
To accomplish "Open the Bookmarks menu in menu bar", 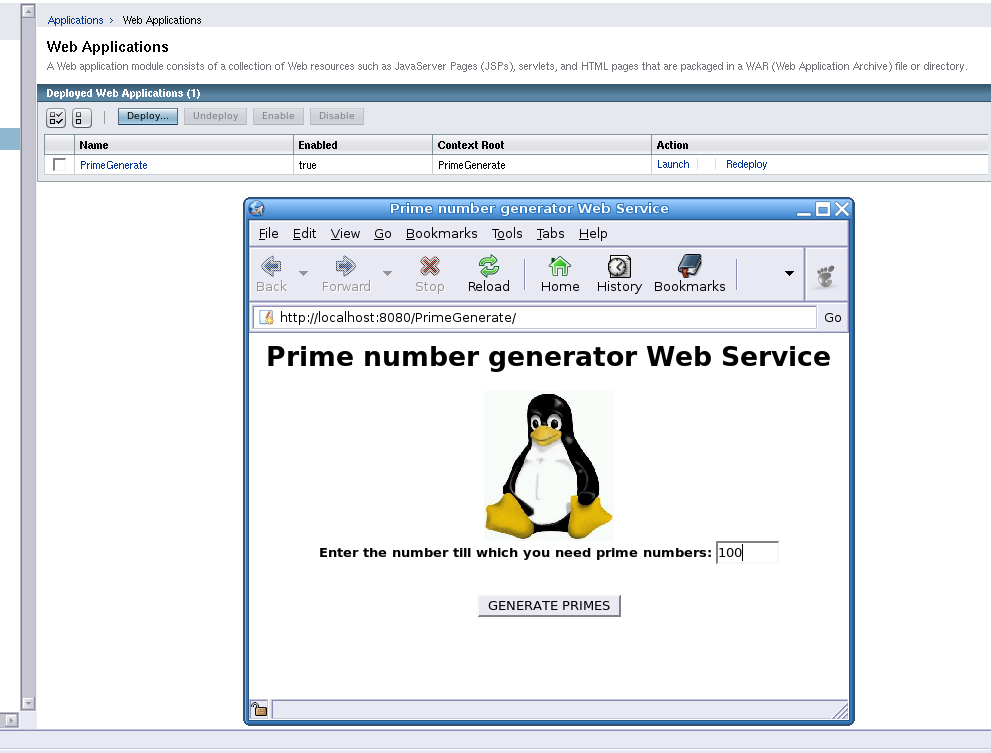I will tap(441, 234).
